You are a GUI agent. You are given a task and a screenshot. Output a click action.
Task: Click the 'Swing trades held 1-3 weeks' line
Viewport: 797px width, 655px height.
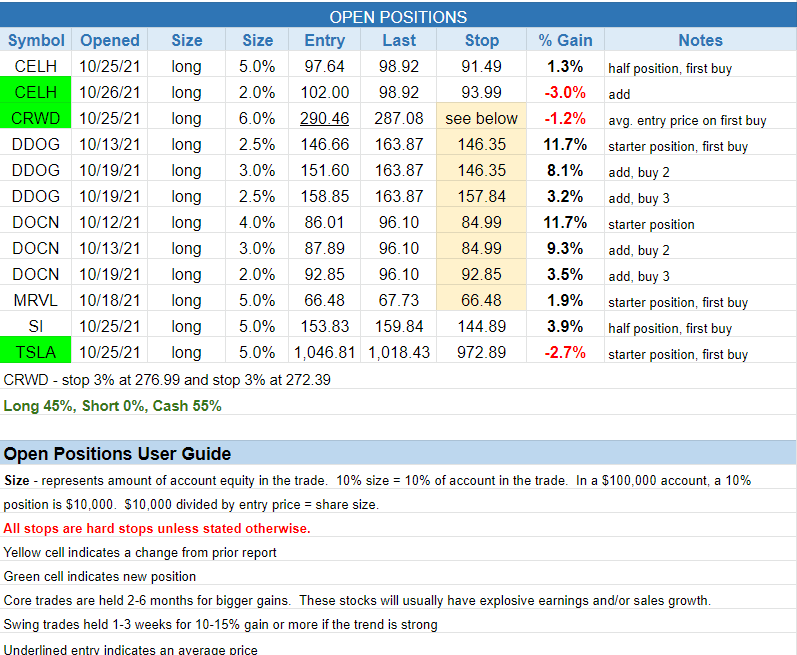click(x=220, y=624)
